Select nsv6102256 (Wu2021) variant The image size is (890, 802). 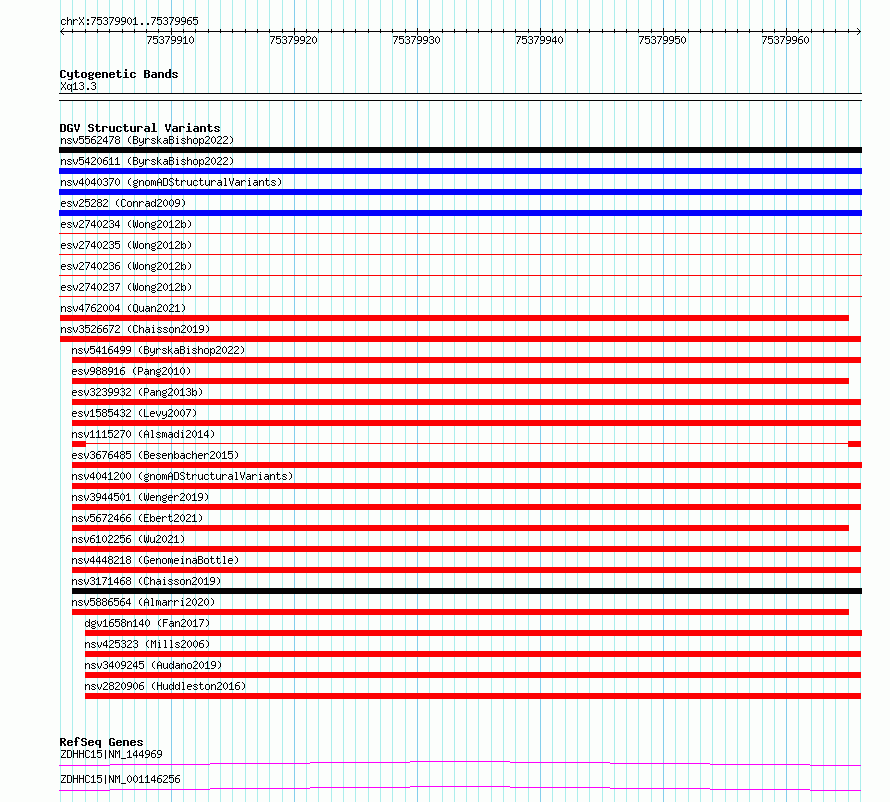(x=128, y=539)
